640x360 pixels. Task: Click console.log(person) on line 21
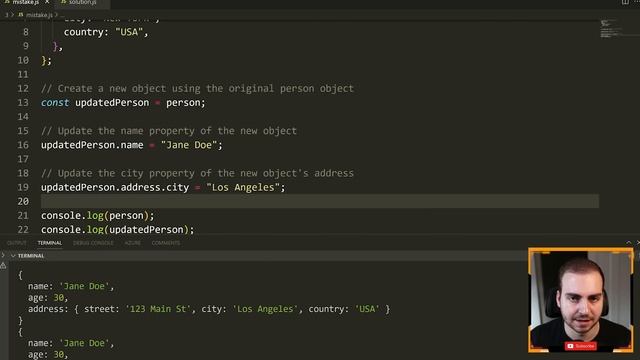pos(98,216)
